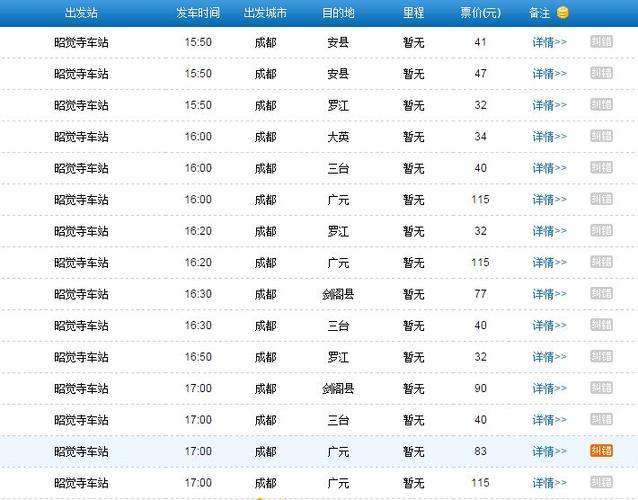View 详情 for 17:00 剑阁县 bus
The image size is (638, 500).
(549, 389)
